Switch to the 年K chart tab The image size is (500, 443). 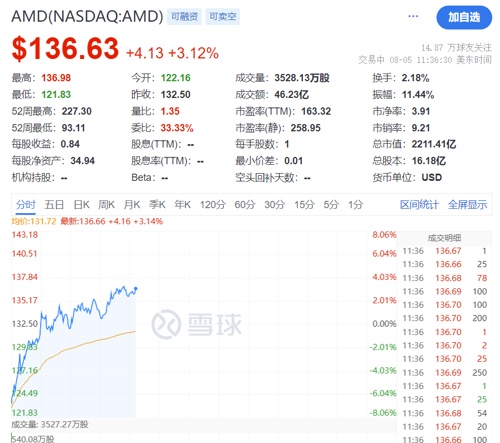tap(183, 204)
